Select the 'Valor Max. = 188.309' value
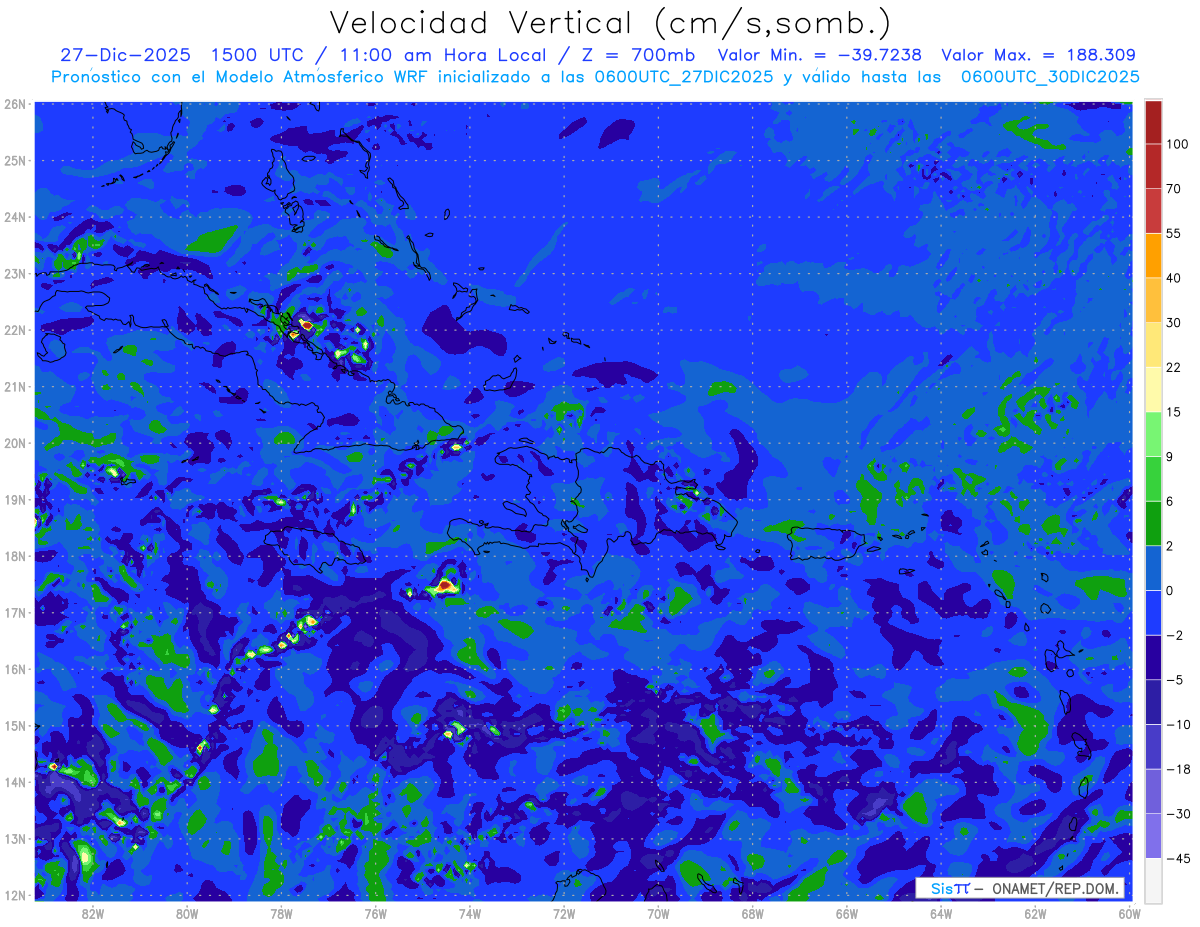 coord(1038,55)
